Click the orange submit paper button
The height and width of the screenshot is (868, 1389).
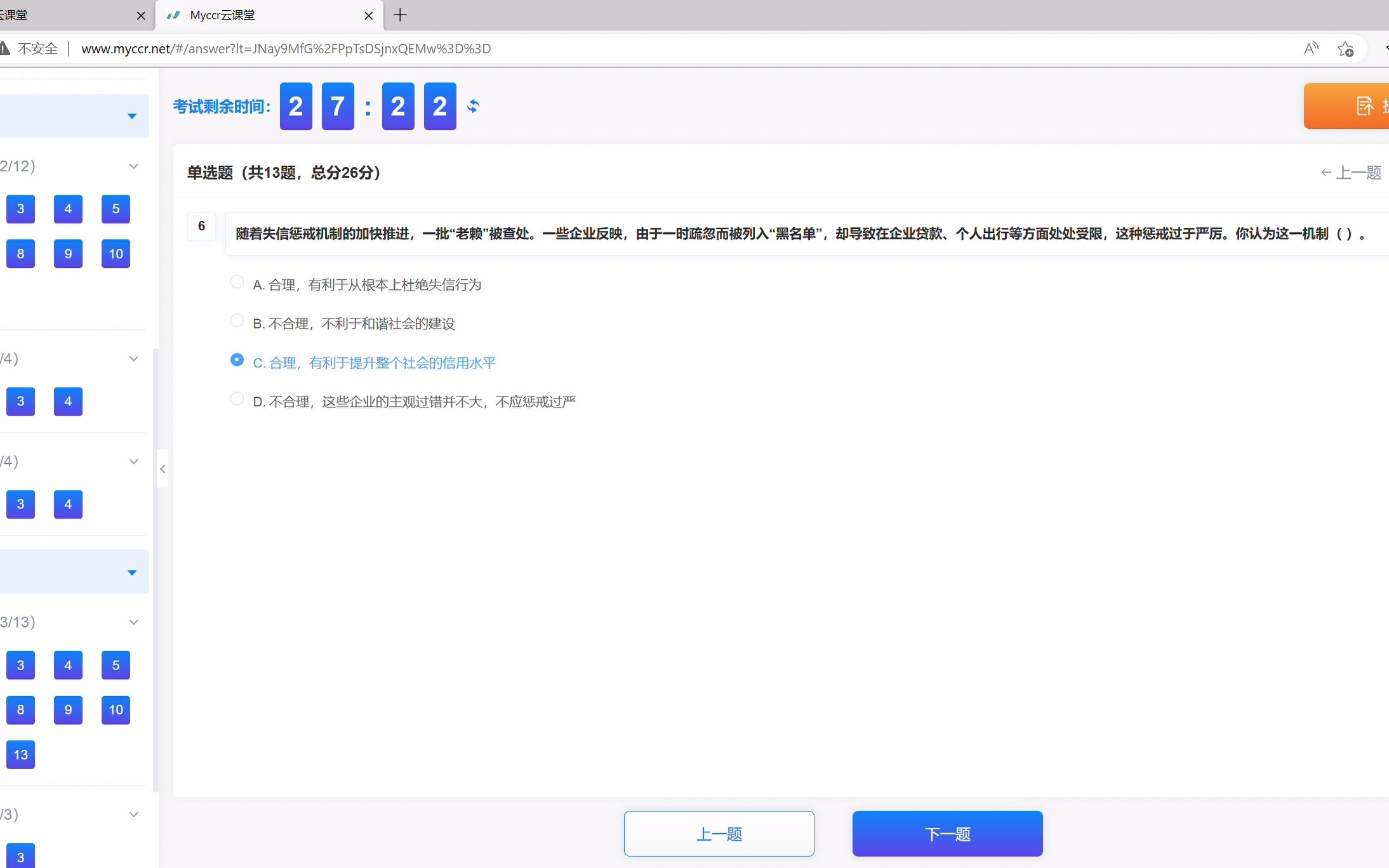1346,106
